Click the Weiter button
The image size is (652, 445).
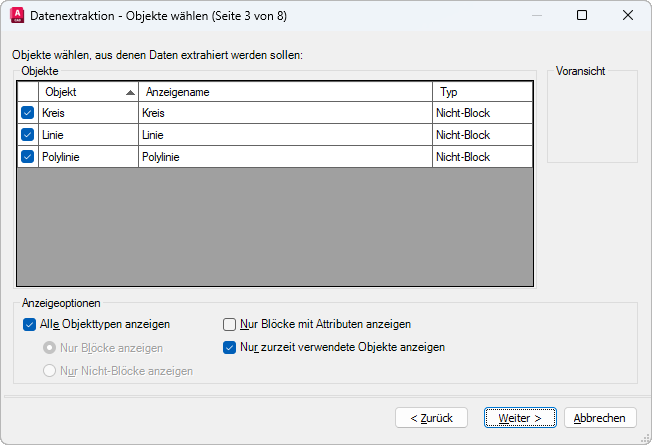tap(519, 418)
